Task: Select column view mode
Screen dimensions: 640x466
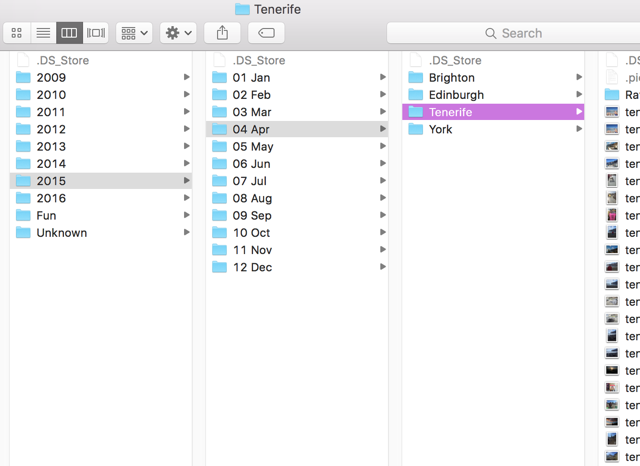Action: 69,33
